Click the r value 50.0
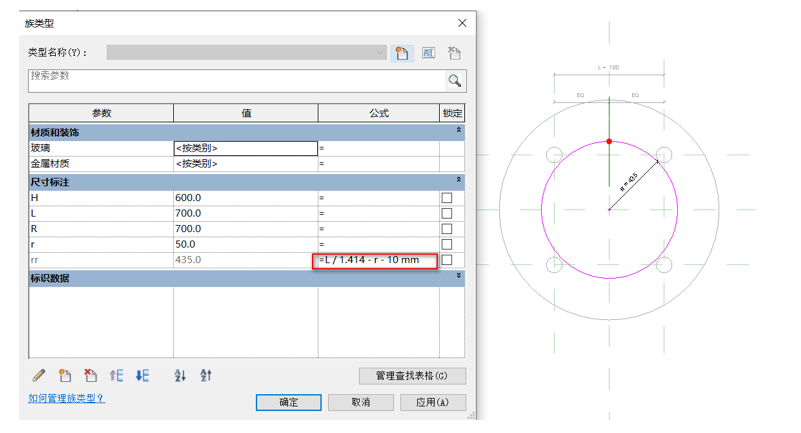This screenshot has width=801, height=433. click(246, 245)
